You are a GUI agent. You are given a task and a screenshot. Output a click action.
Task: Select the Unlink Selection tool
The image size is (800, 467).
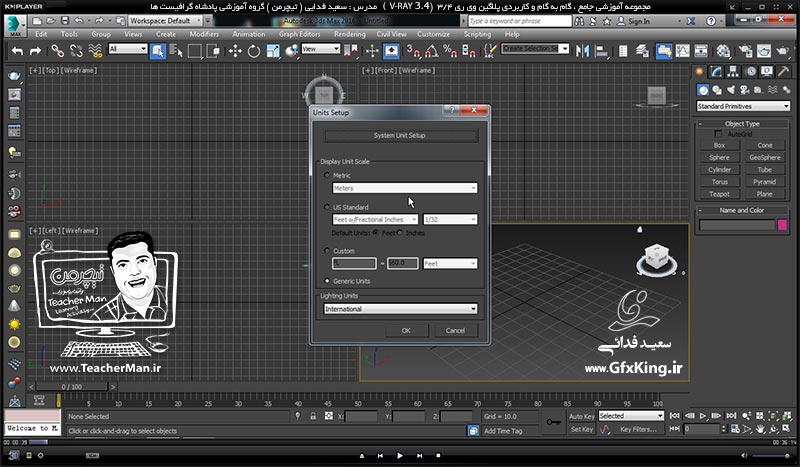pyautogui.click(x=76, y=51)
